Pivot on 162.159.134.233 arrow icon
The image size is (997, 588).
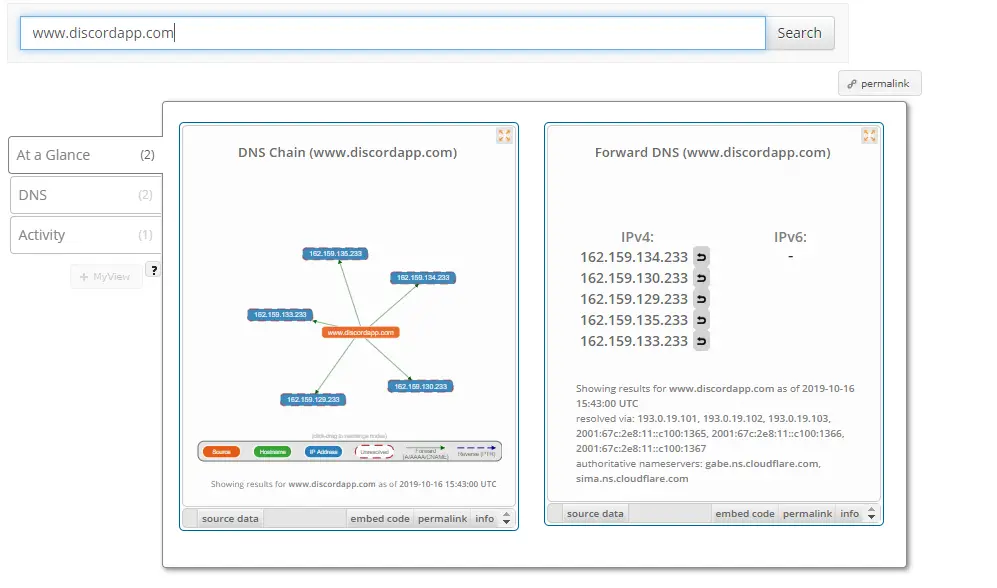tap(701, 257)
